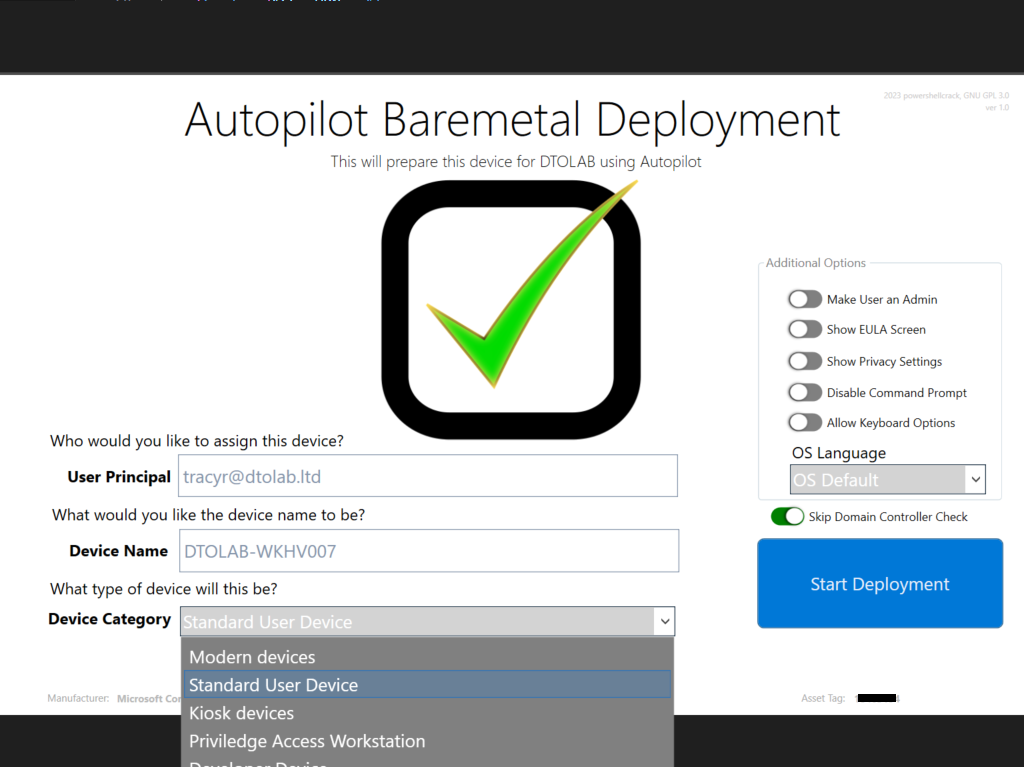Collapse the Device Category dropdown arrow
Image resolution: width=1024 pixels, height=767 pixels.
tap(664, 621)
